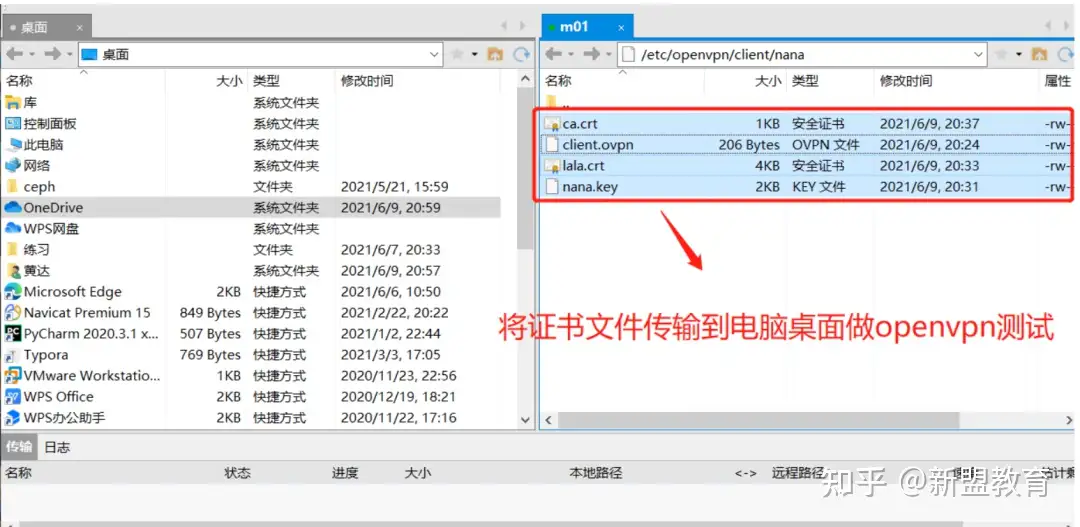Click the bookmark star in the local pane

(x=457, y=54)
